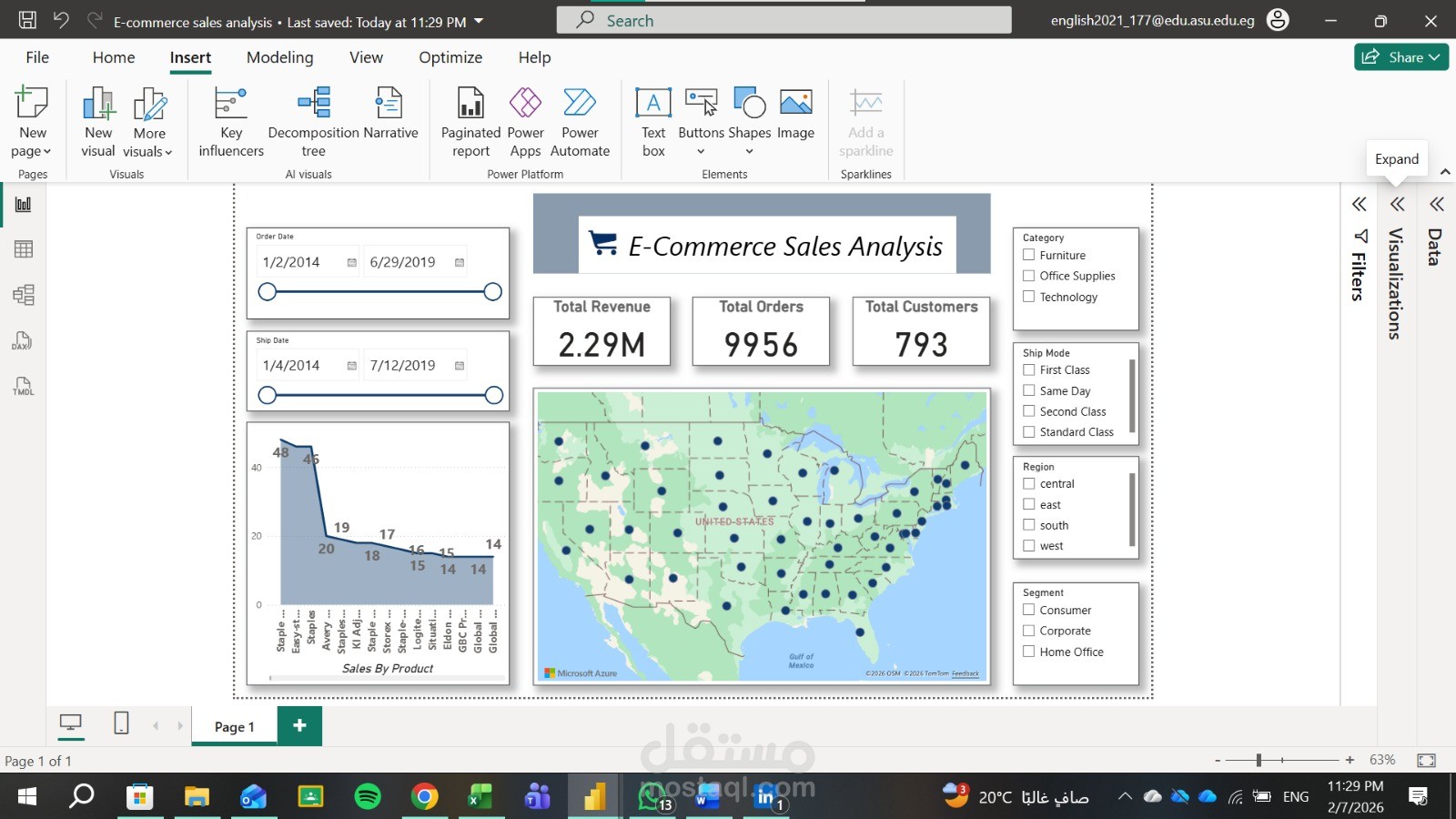Open Model view in left sidebar
The image size is (1456, 819).
[x=24, y=295]
